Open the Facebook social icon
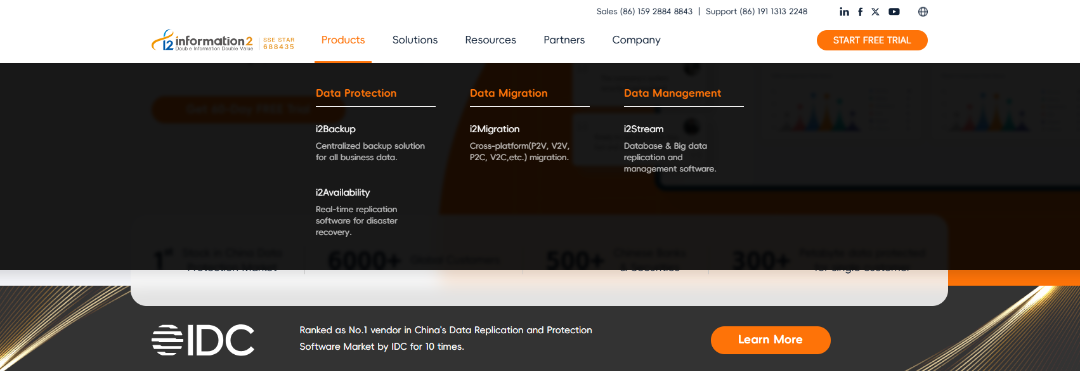 [x=860, y=12]
